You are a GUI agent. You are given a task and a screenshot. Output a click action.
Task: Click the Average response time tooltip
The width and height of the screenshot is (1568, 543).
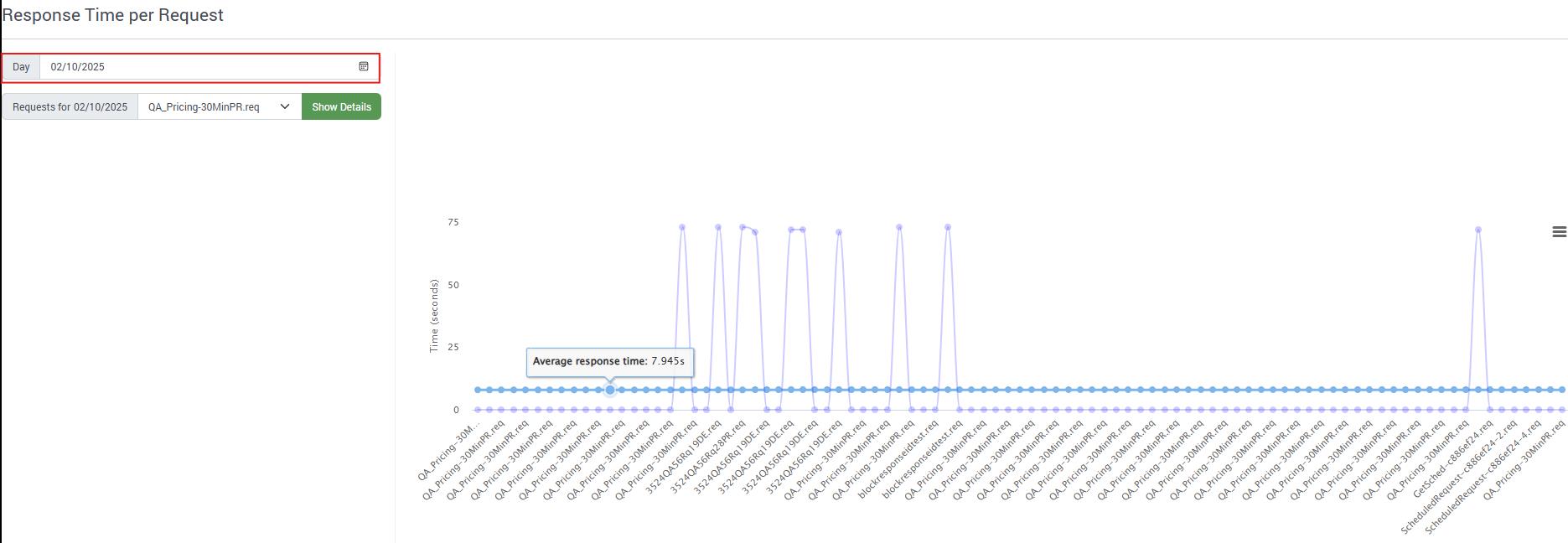click(609, 361)
